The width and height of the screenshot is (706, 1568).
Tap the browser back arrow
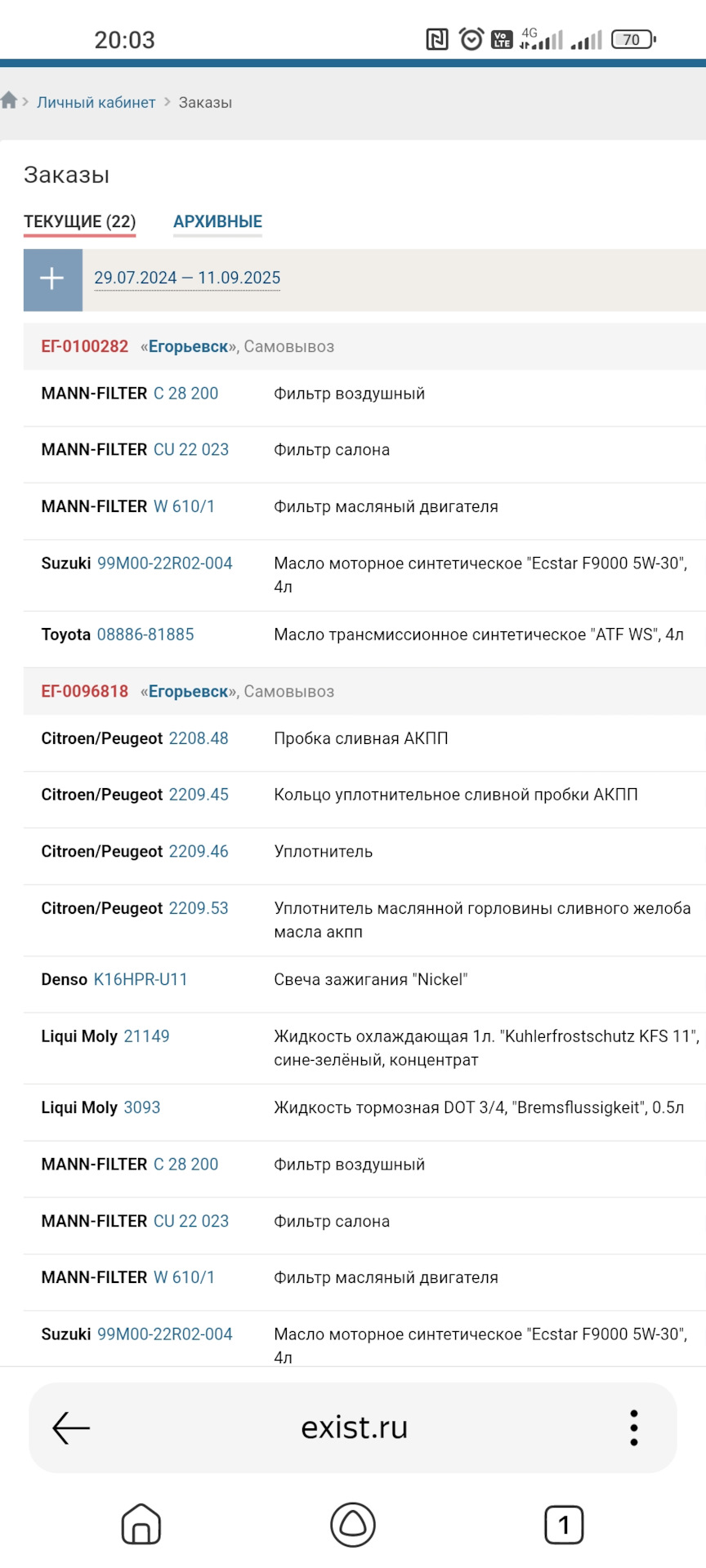click(71, 1428)
